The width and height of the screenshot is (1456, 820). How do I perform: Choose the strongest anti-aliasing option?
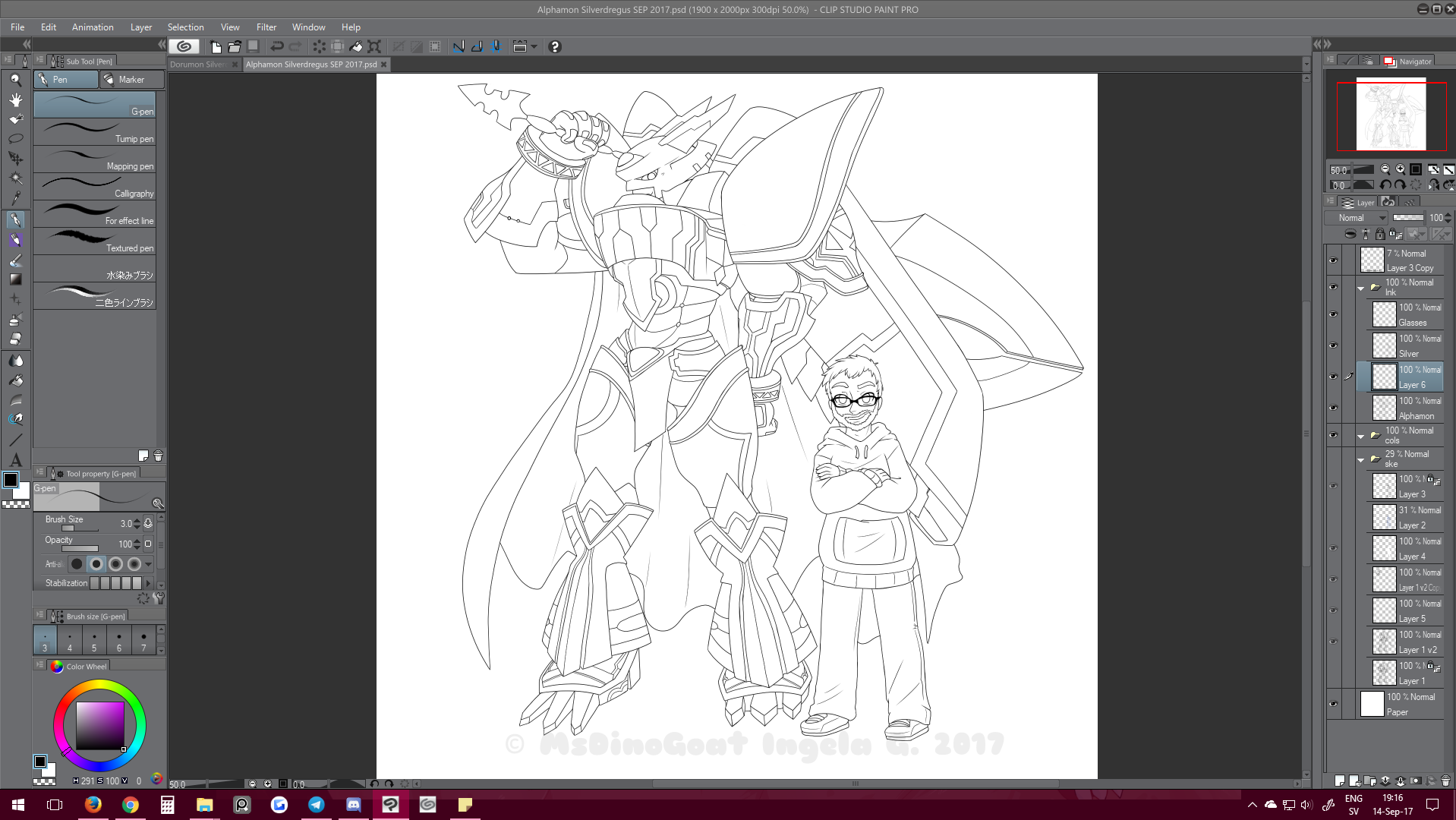[x=134, y=564]
